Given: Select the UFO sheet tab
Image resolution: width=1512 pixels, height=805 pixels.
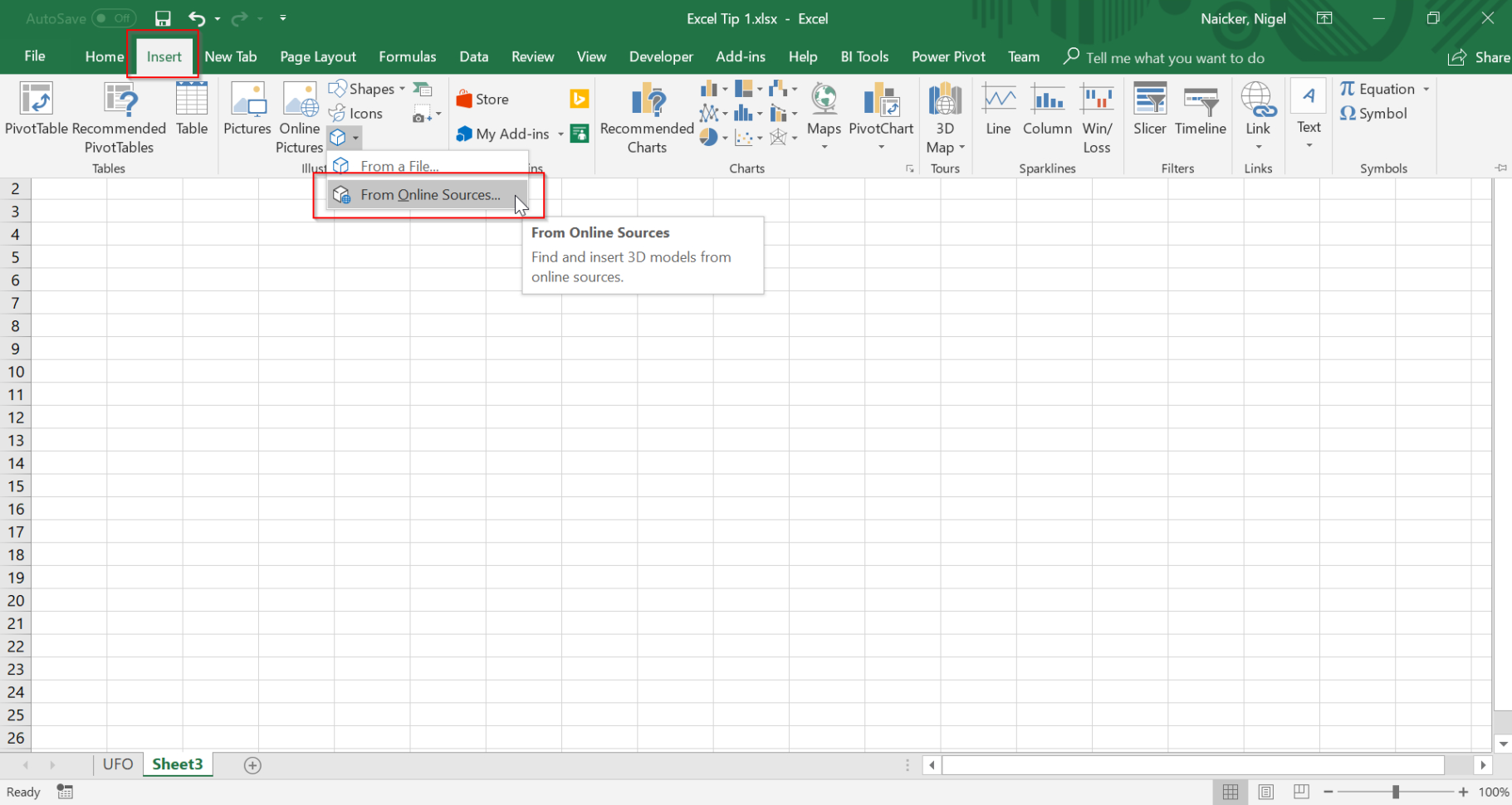Looking at the screenshot, I should point(118,764).
